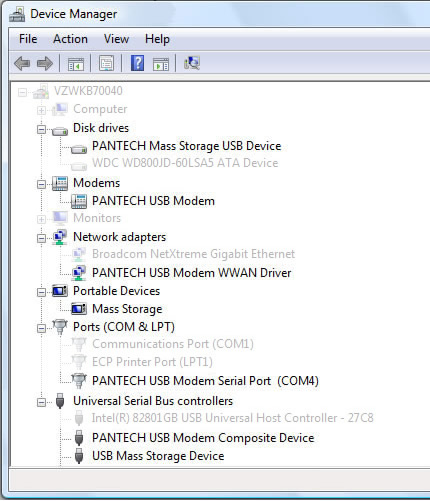430x501 pixels.
Task: Select Broadcom NetXtreme Gigabit Ethernet
Action: (193, 254)
